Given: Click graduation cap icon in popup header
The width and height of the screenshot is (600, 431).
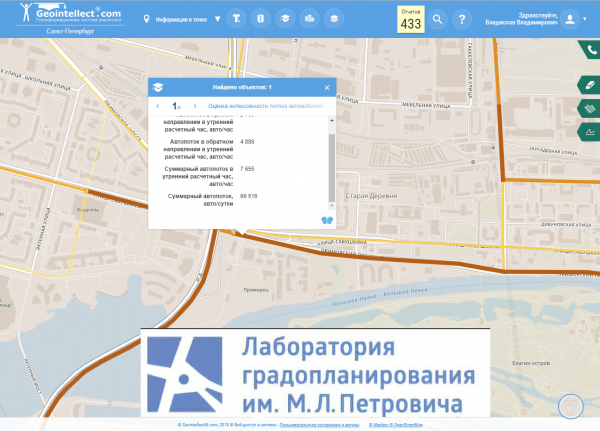Looking at the screenshot, I should [158, 88].
